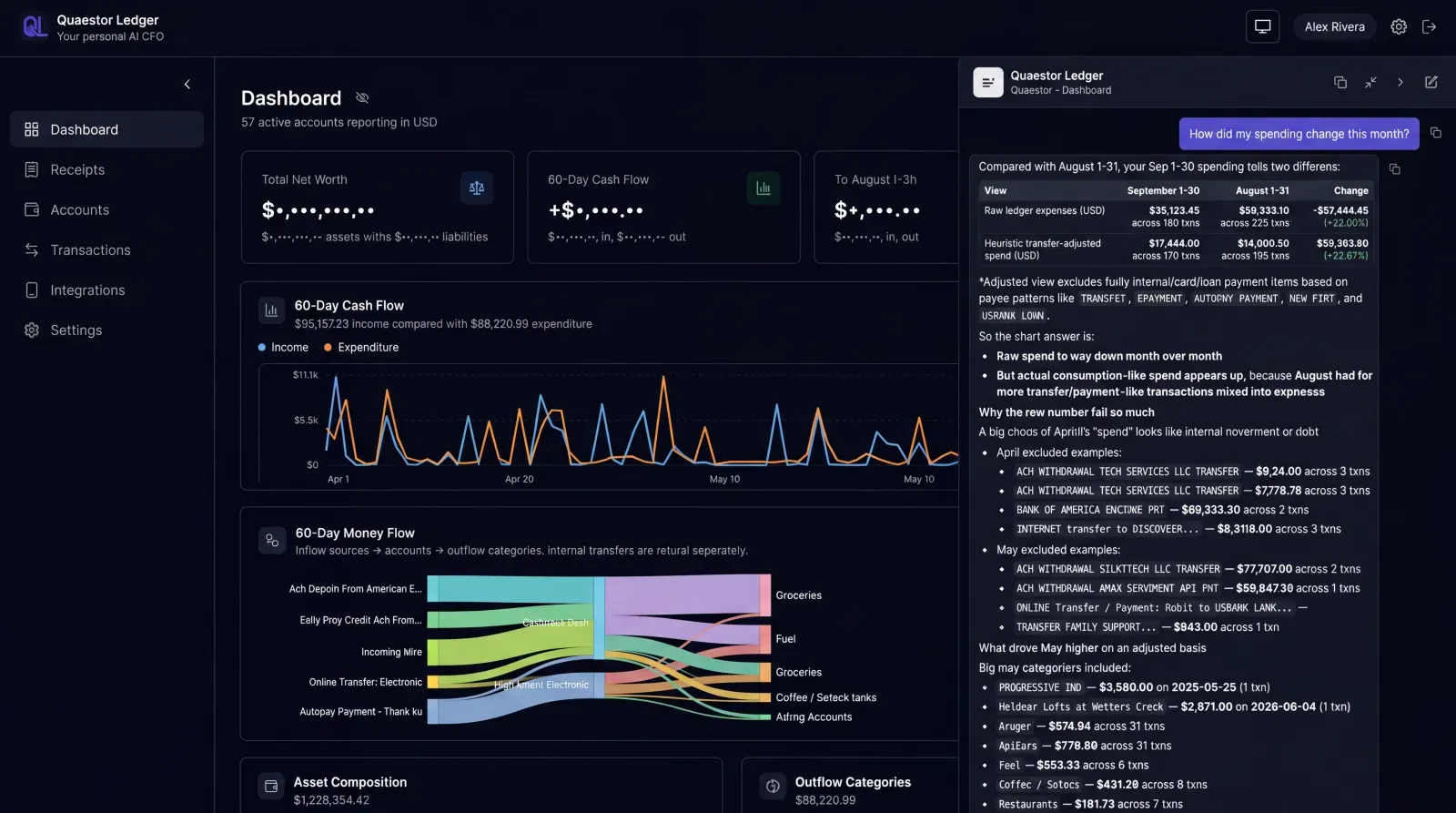This screenshot has width=1456, height=813.
Task: Click the logout icon in top bar
Action: [x=1430, y=26]
